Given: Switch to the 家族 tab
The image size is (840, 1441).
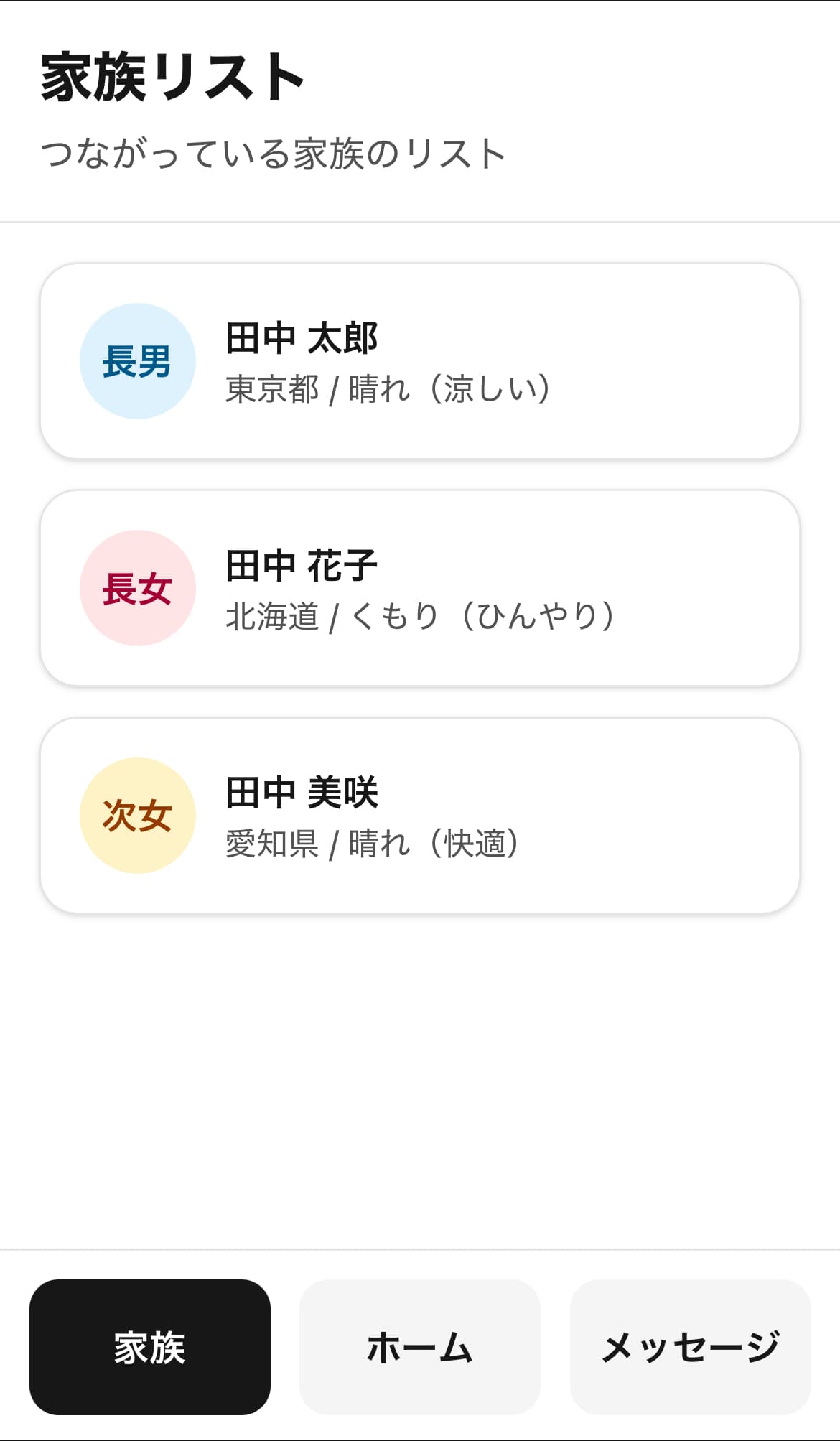Looking at the screenshot, I should tap(149, 1347).
